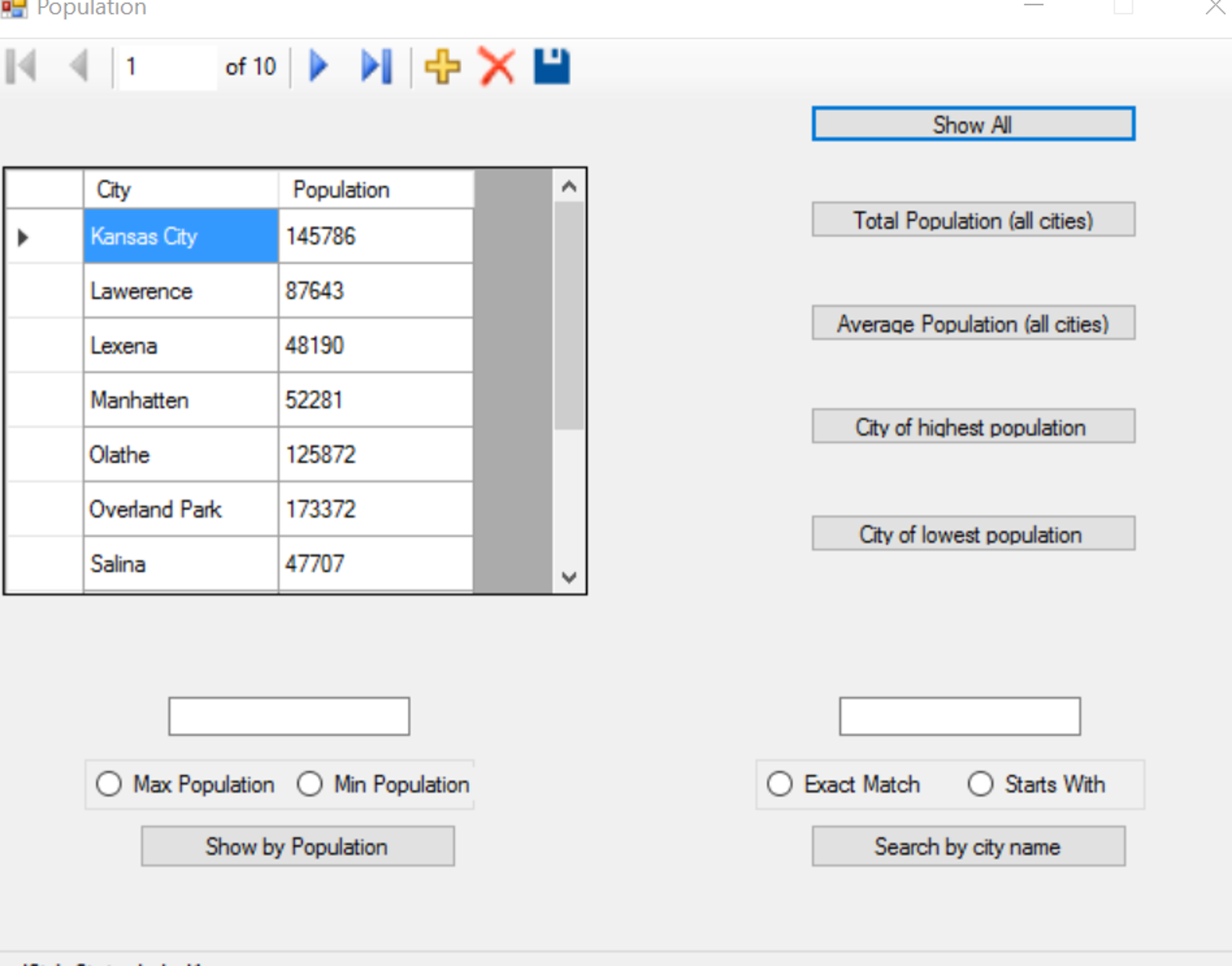Click the population filter text box
The height and width of the screenshot is (966, 1232).
[x=289, y=716]
